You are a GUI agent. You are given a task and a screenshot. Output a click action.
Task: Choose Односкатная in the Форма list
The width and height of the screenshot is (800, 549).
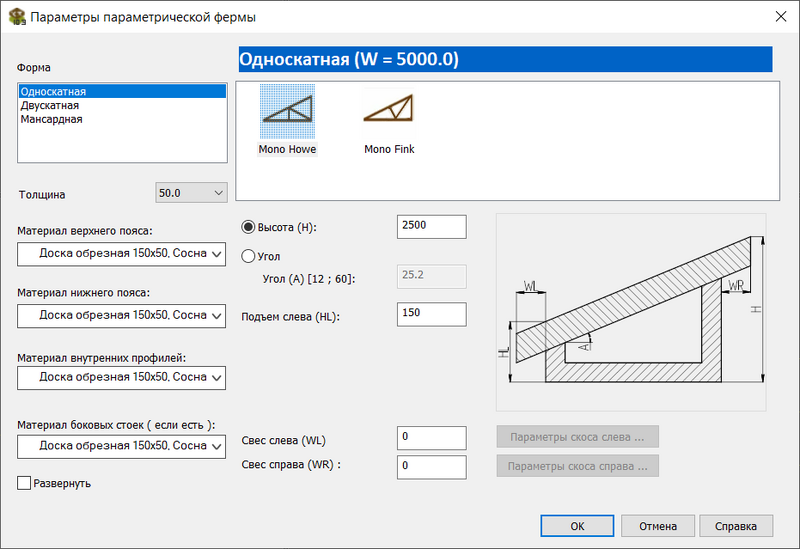[122, 91]
